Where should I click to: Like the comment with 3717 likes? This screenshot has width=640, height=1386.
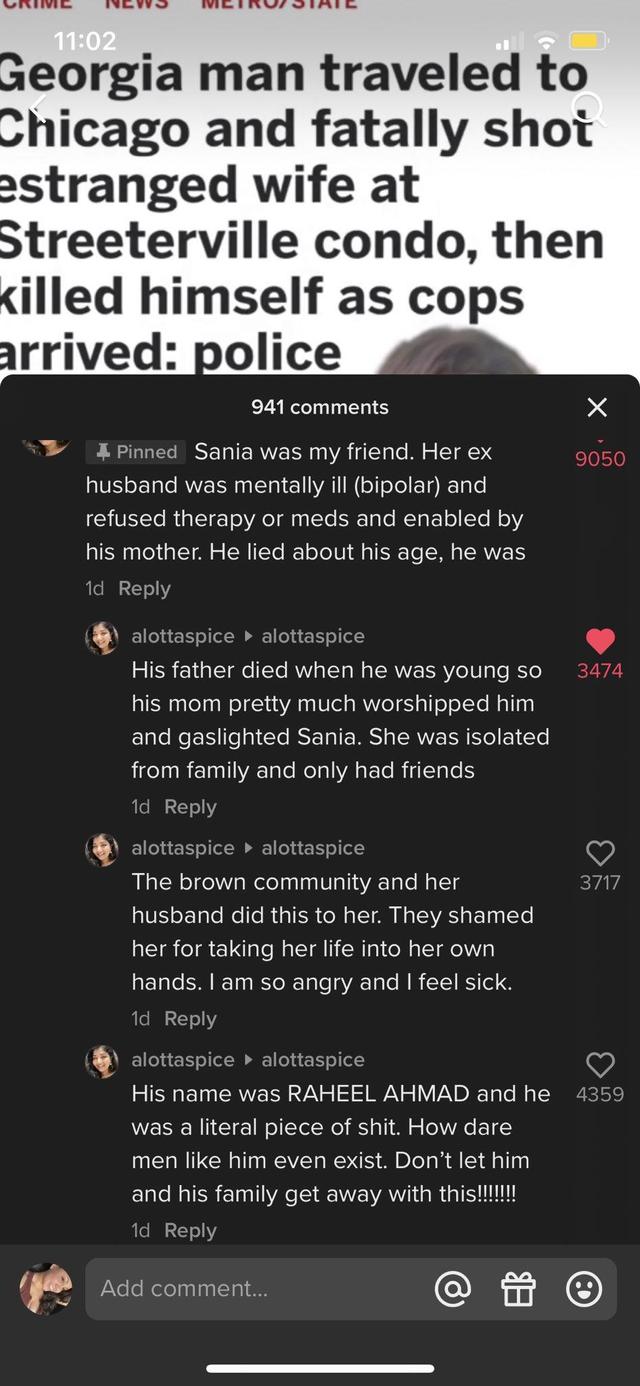click(600, 853)
